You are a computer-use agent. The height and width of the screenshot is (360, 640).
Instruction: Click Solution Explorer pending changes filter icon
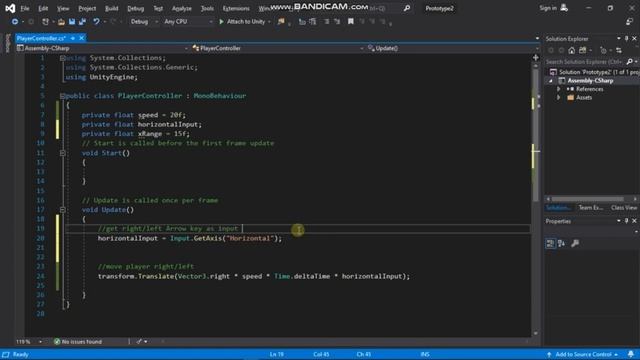click(x=603, y=50)
